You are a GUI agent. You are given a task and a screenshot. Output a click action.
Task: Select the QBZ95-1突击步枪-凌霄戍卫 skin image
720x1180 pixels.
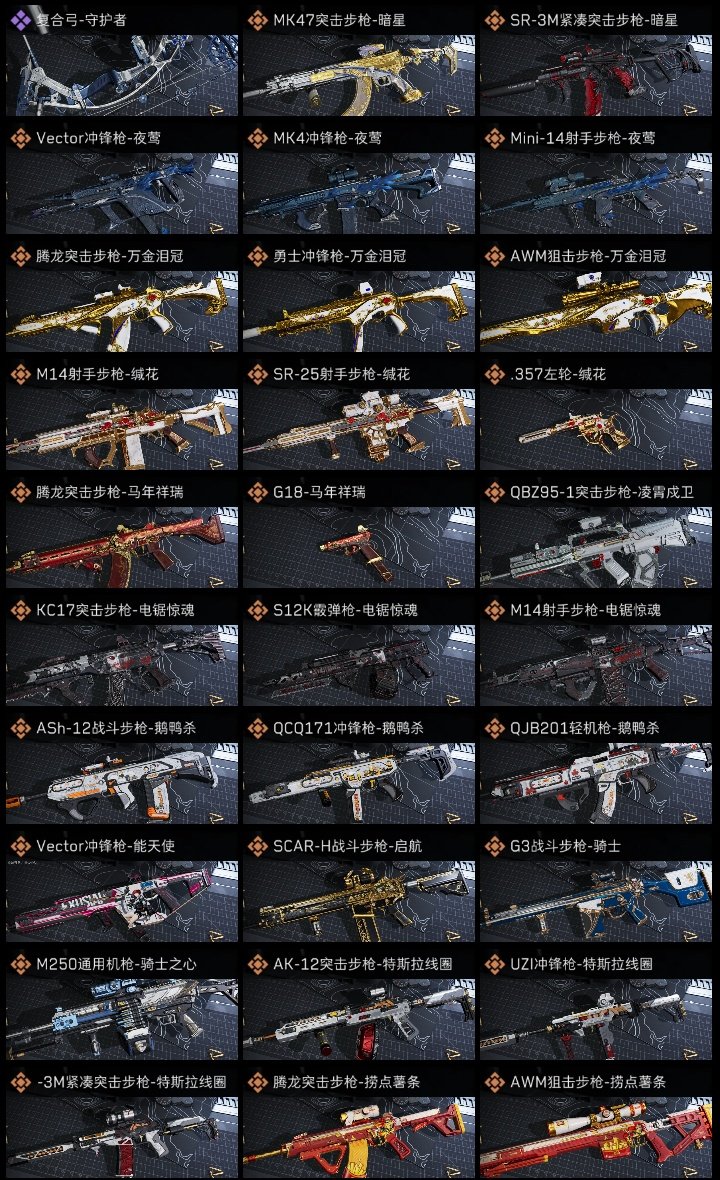[596, 547]
